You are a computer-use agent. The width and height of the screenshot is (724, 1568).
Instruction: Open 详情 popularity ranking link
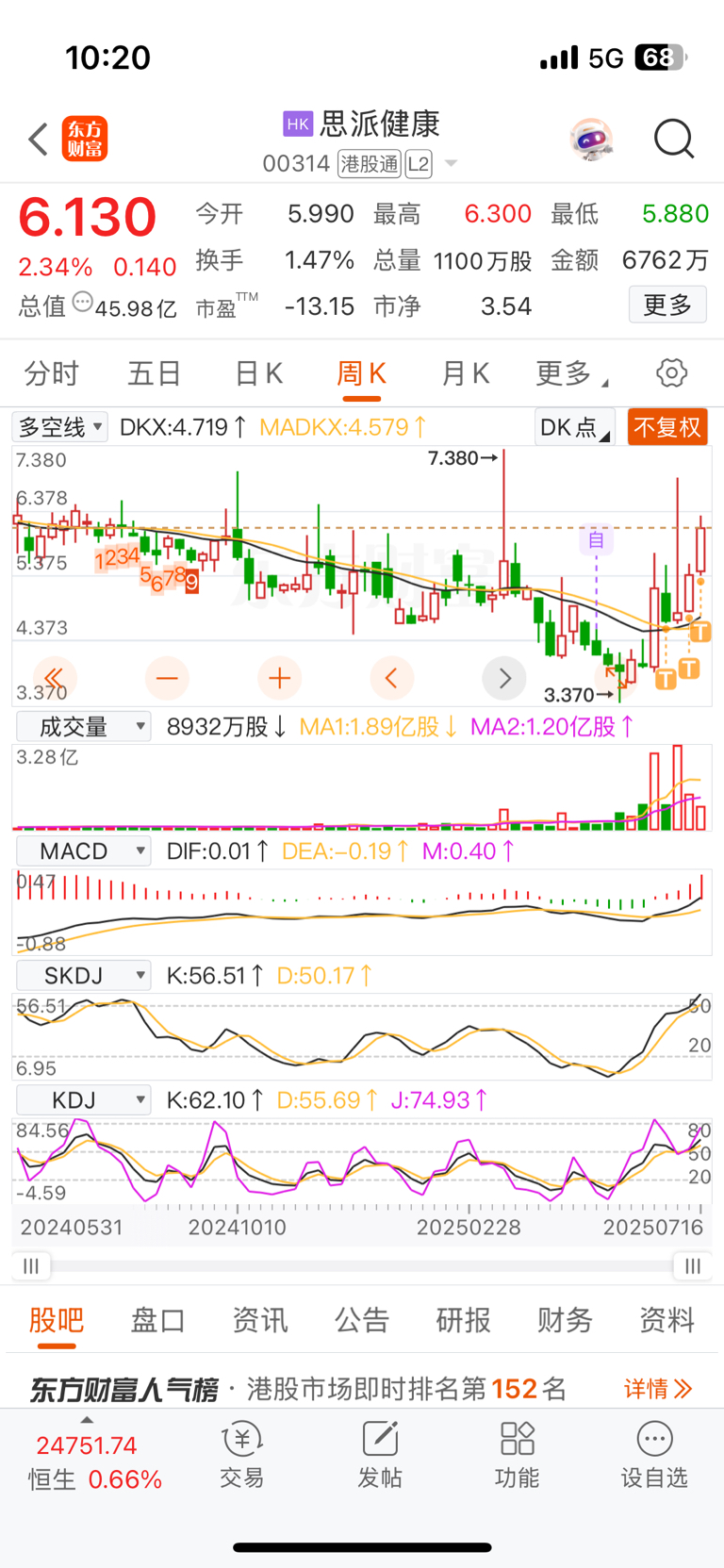tap(658, 1388)
